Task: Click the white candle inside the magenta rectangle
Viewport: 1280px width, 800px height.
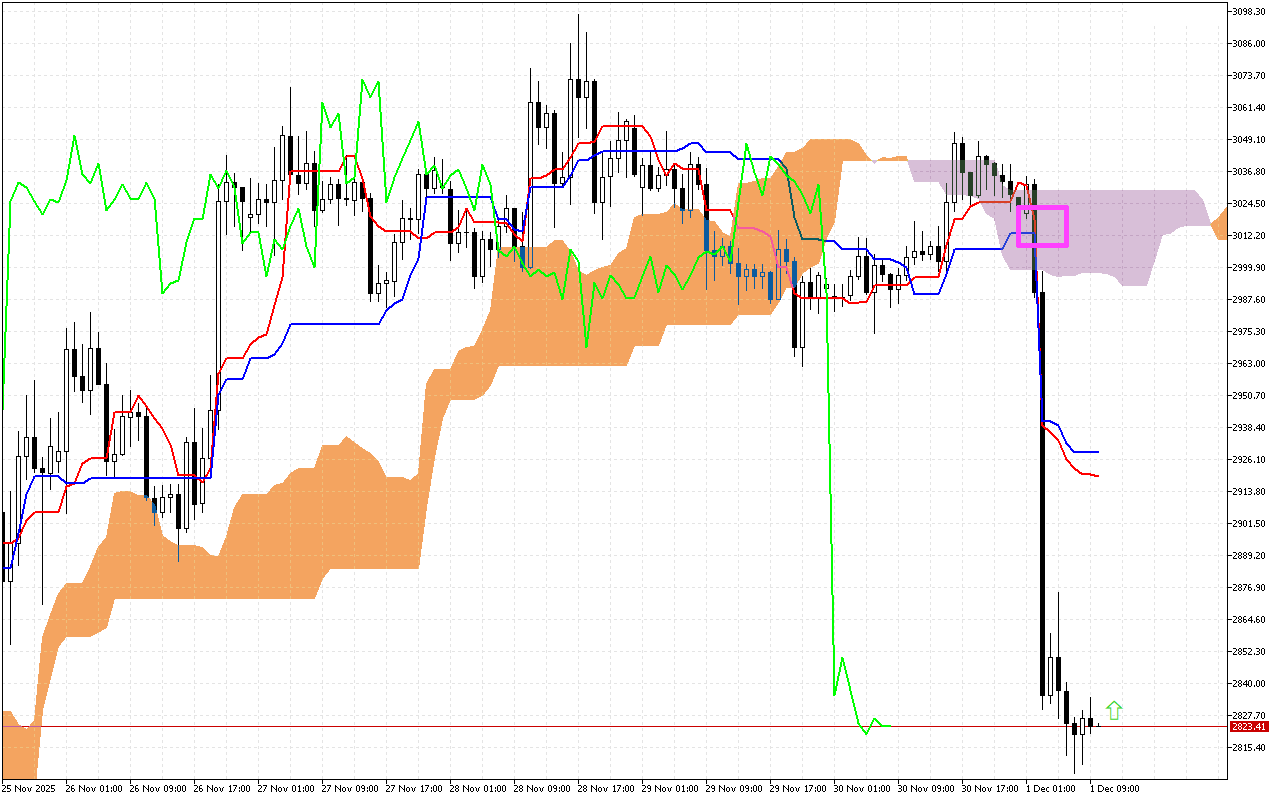Action: pos(1026,213)
